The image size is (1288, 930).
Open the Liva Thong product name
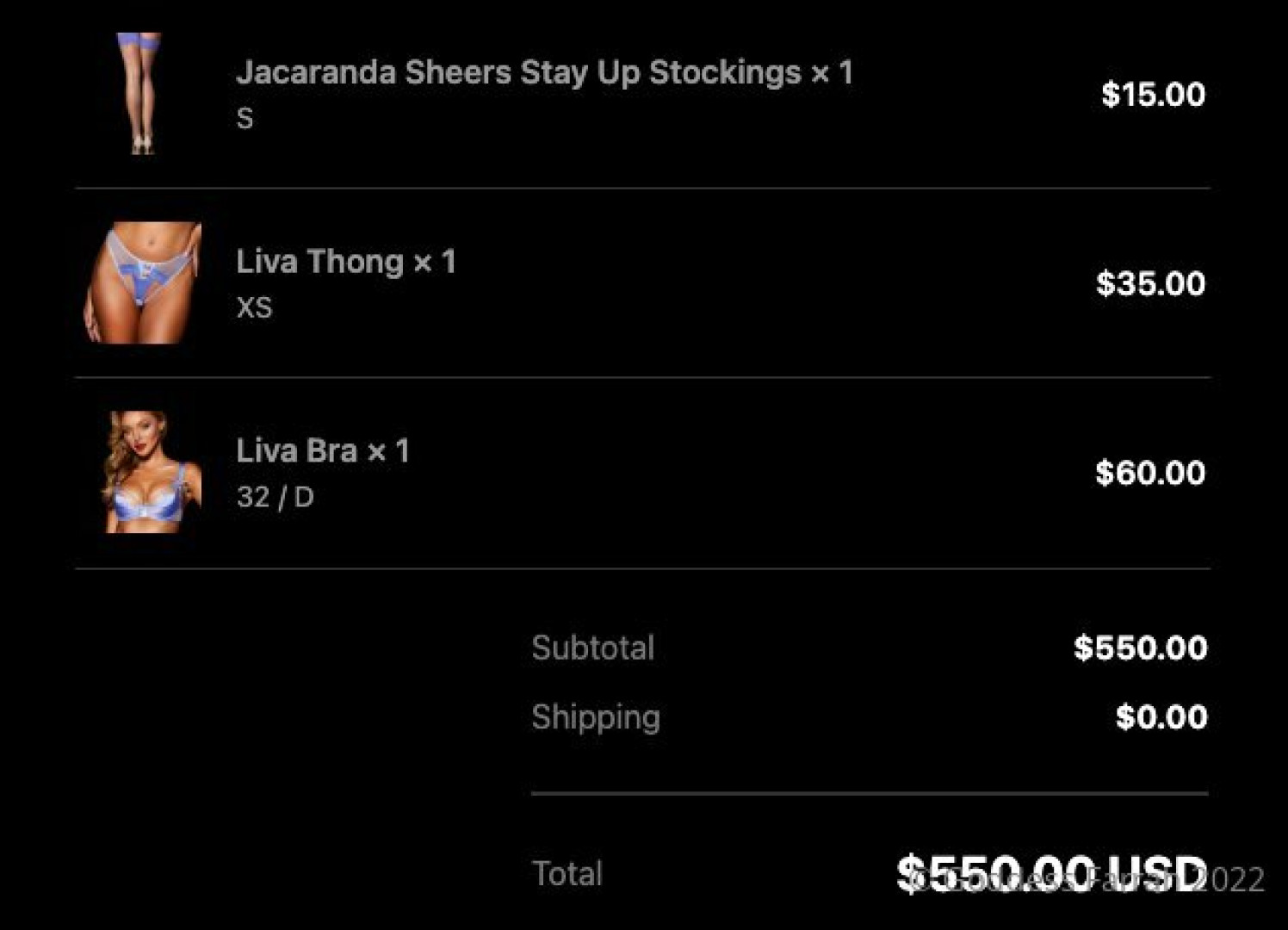[345, 262]
